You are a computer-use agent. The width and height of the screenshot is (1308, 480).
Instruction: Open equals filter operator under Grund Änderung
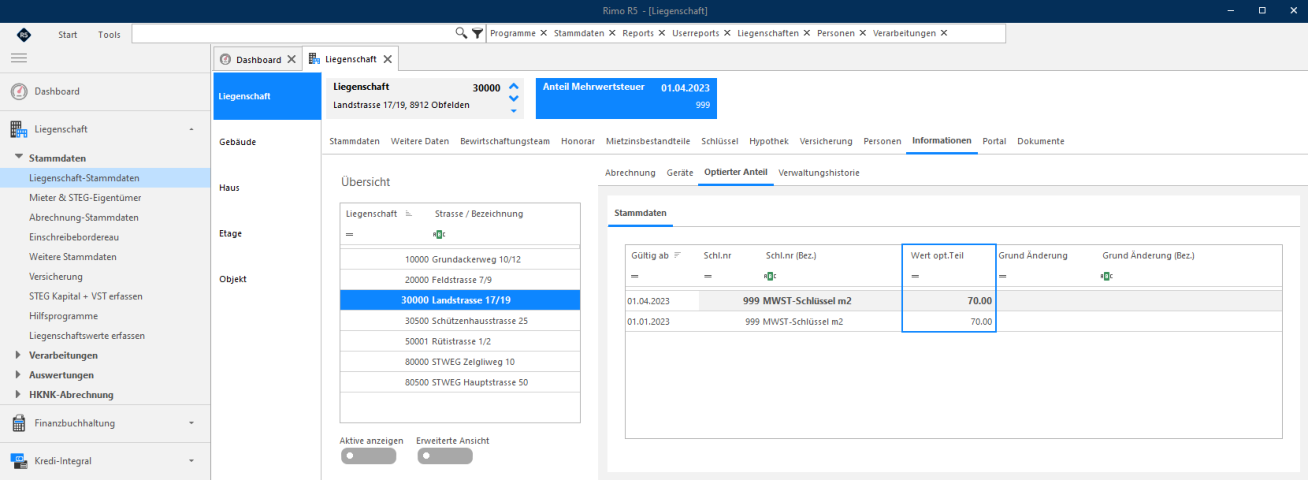tap(1003, 276)
